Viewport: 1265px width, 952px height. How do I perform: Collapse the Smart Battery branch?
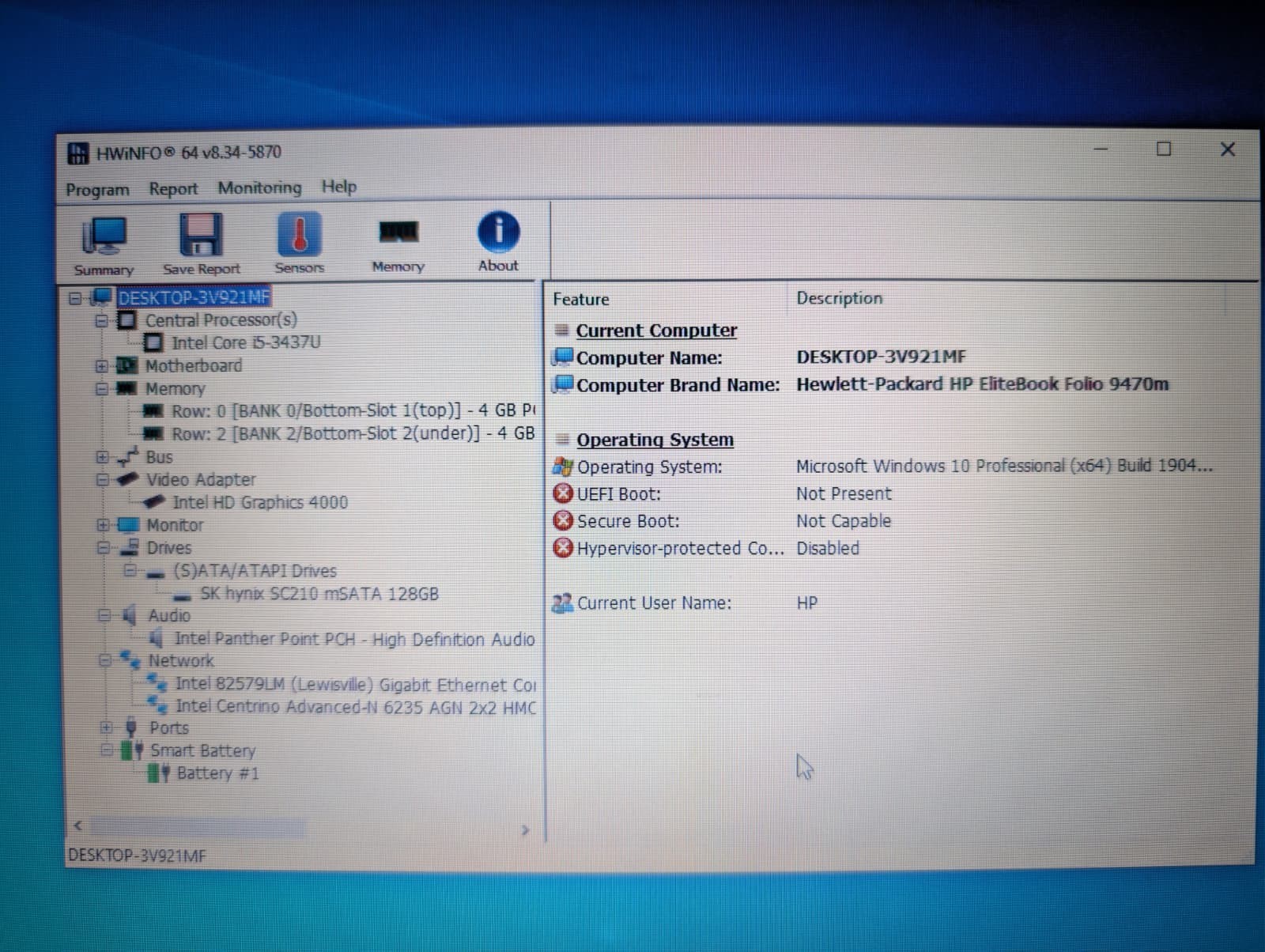[x=106, y=750]
